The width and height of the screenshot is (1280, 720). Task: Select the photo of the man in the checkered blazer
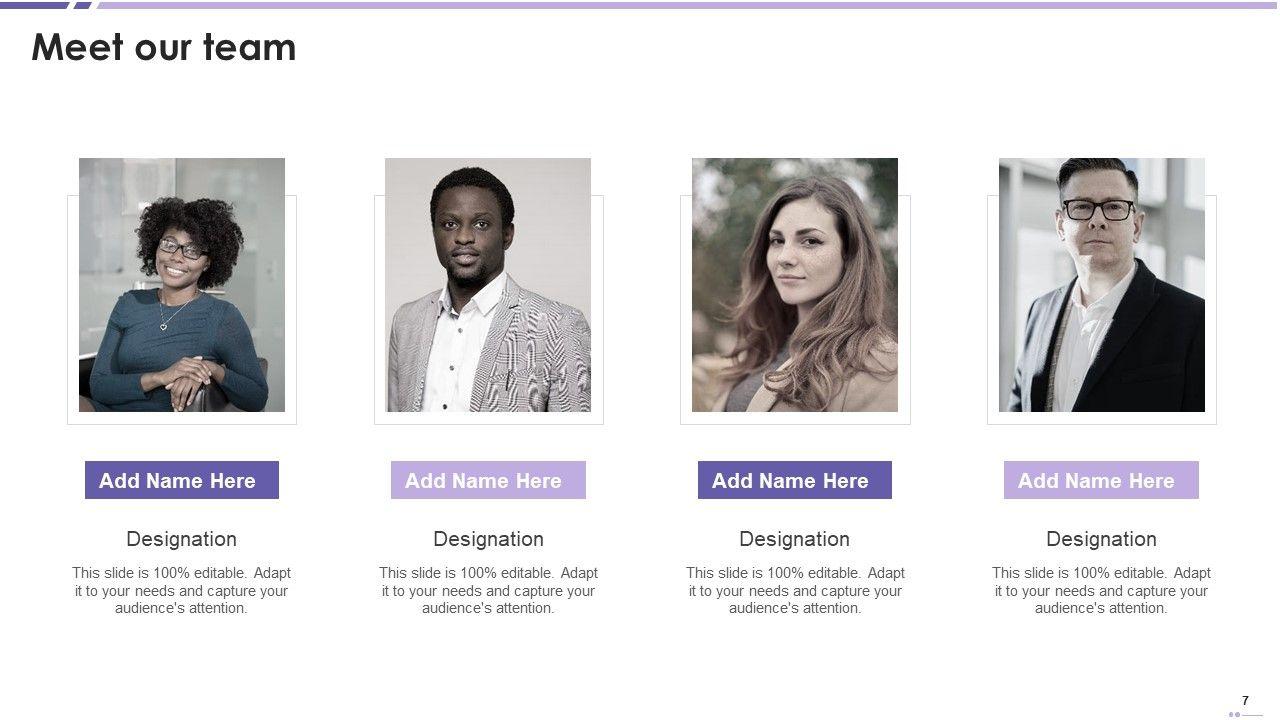(488, 285)
